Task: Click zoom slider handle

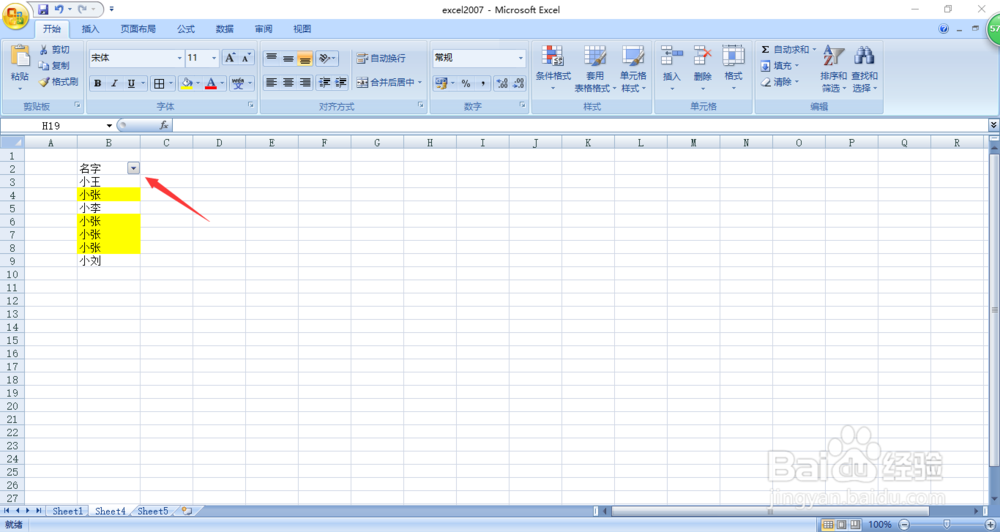Action: click(x=946, y=524)
